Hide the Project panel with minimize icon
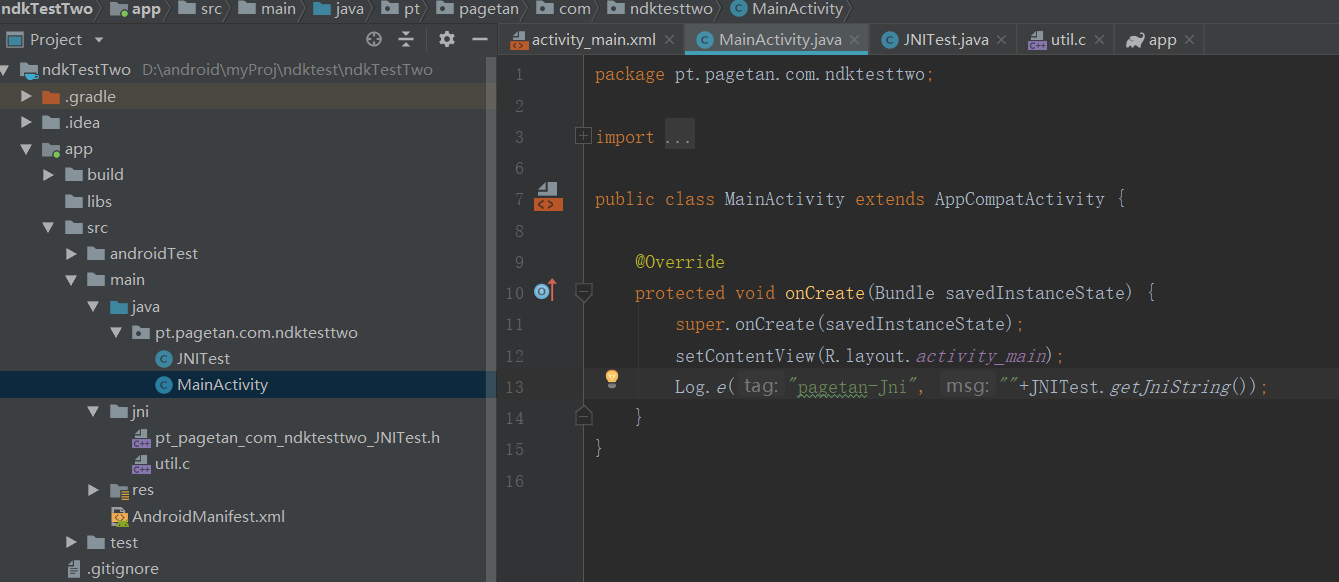Viewport: 1339px width, 582px height. (x=480, y=39)
